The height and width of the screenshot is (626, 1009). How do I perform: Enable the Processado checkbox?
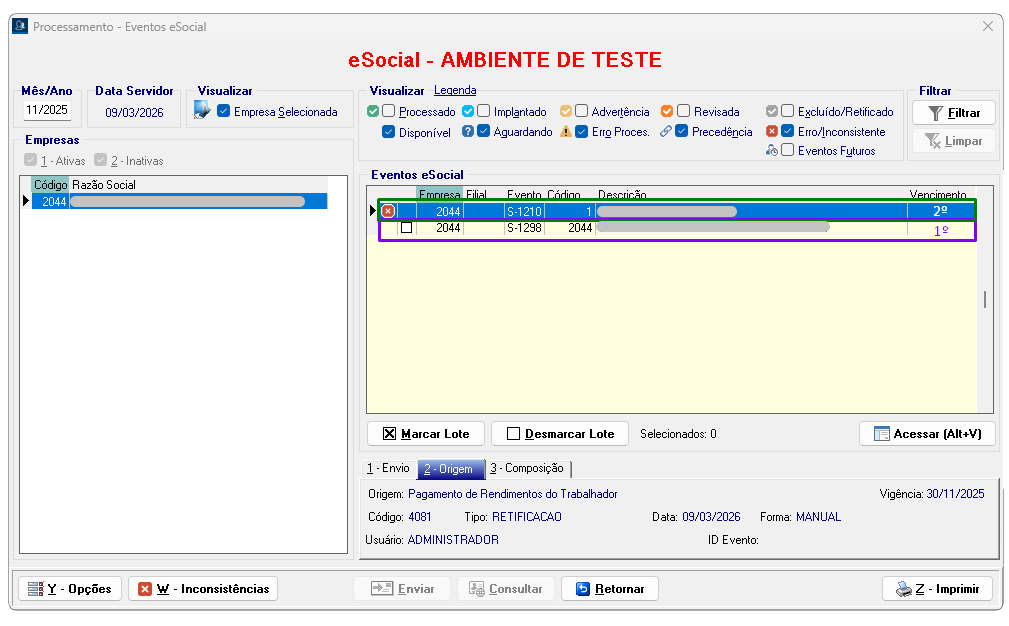(389, 112)
